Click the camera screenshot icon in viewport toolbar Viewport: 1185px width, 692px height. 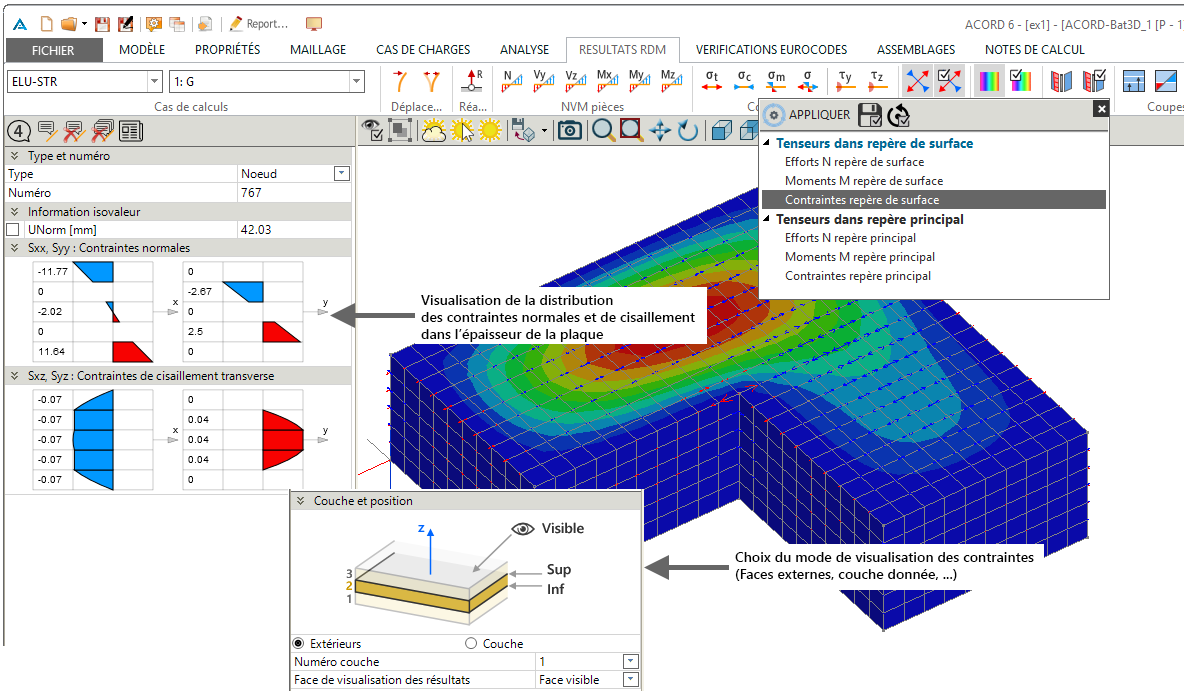(x=569, y=131)
